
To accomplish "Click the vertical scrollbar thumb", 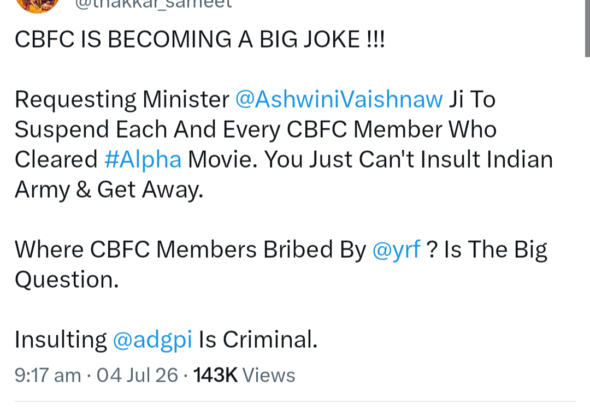I will 587,28.
